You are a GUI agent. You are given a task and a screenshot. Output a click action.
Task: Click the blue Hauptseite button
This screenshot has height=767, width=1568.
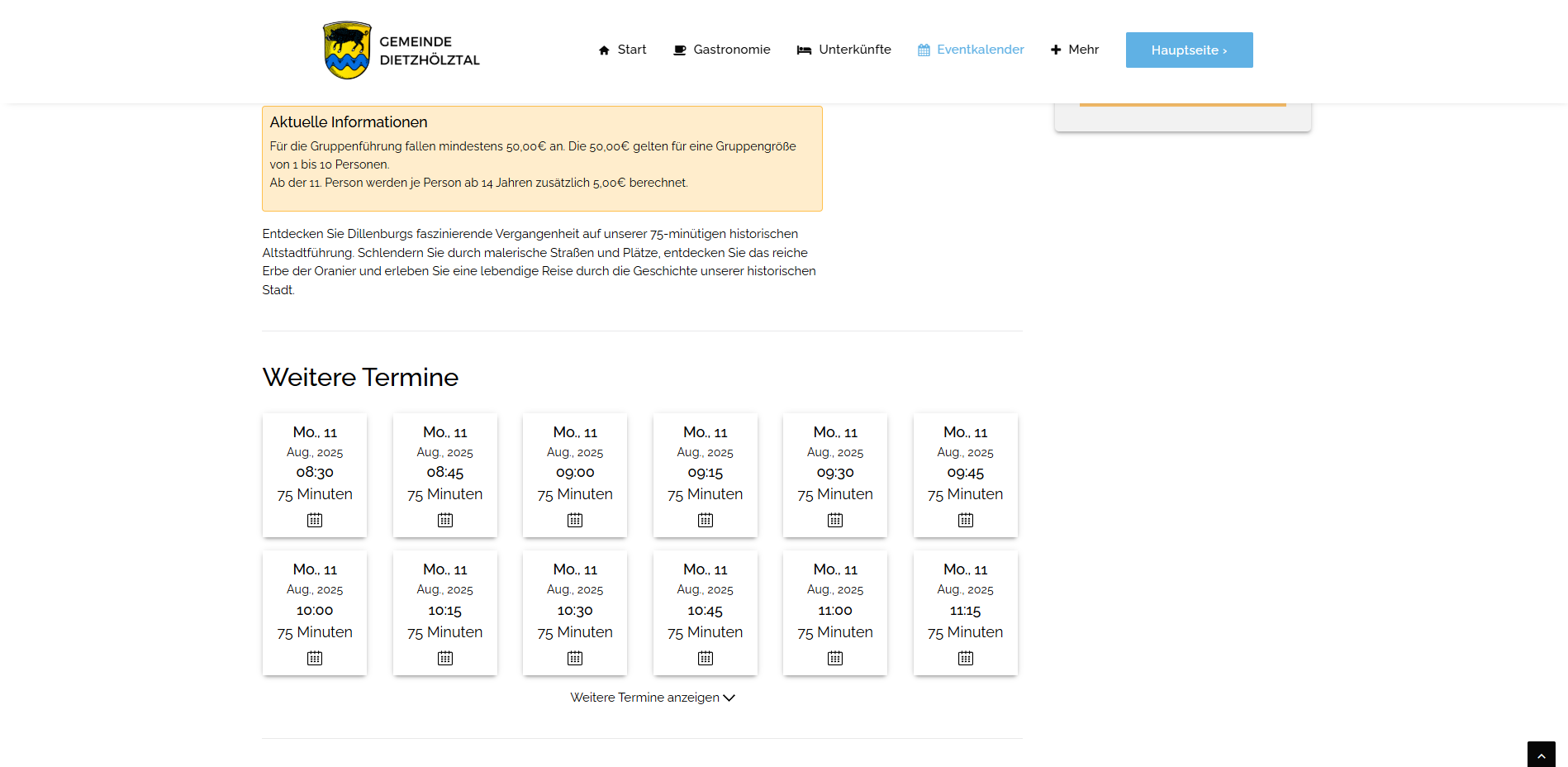coord(1189,50)
